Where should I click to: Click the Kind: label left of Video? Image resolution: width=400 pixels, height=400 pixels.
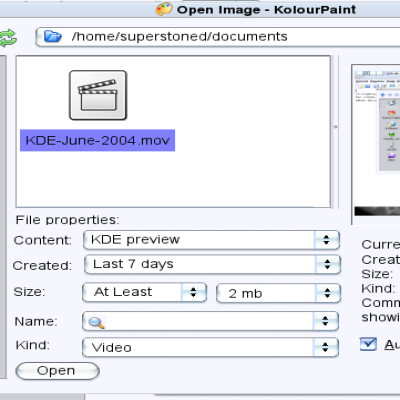[33, 345]
